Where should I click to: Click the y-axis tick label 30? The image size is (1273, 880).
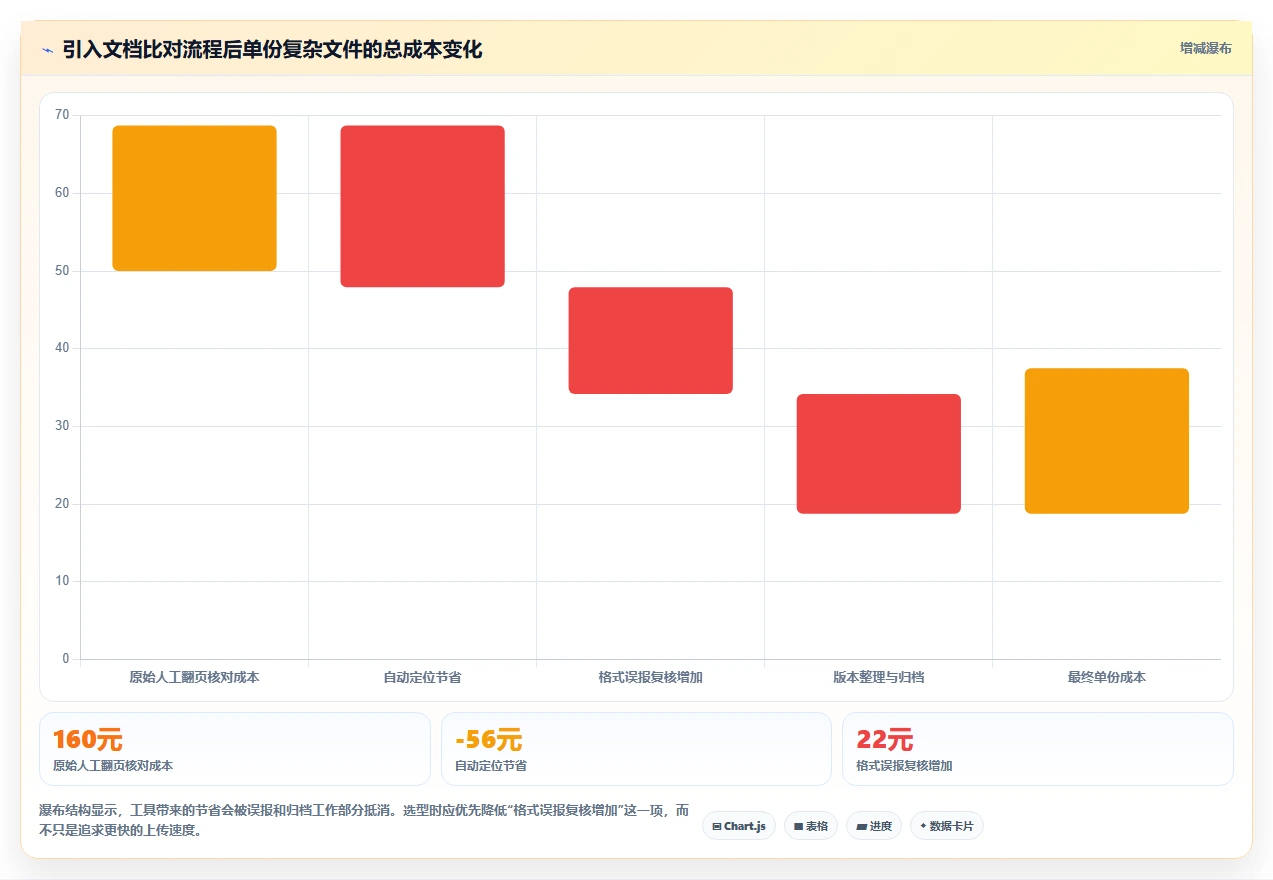point(62,426)
